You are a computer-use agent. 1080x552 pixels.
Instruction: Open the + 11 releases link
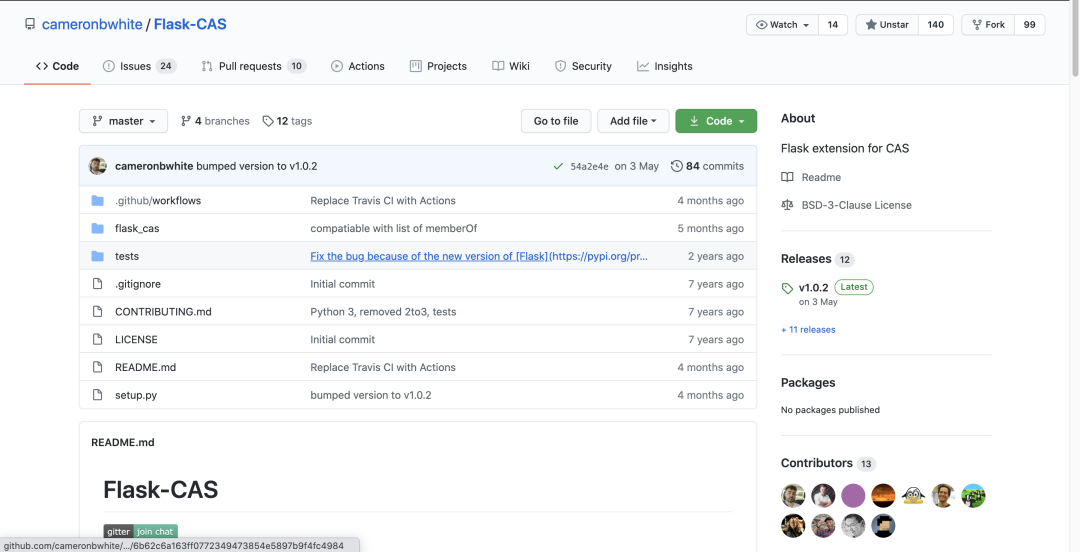[x=808, y=330]
